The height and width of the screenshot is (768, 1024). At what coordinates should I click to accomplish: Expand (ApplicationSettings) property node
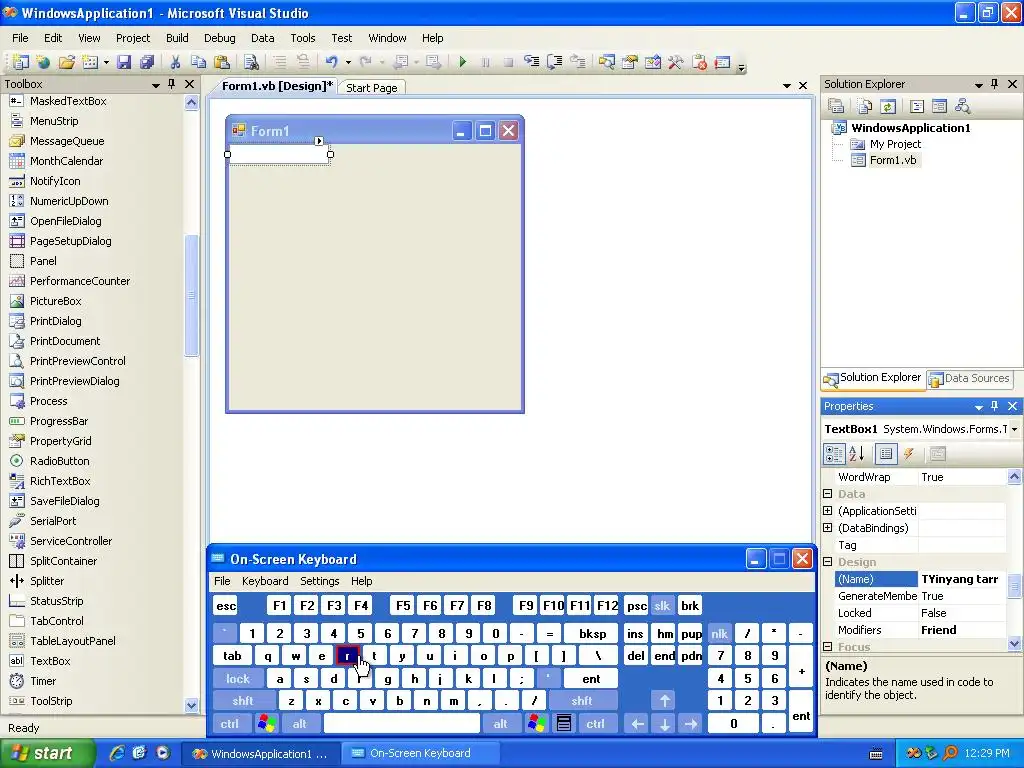pos(827,511)
